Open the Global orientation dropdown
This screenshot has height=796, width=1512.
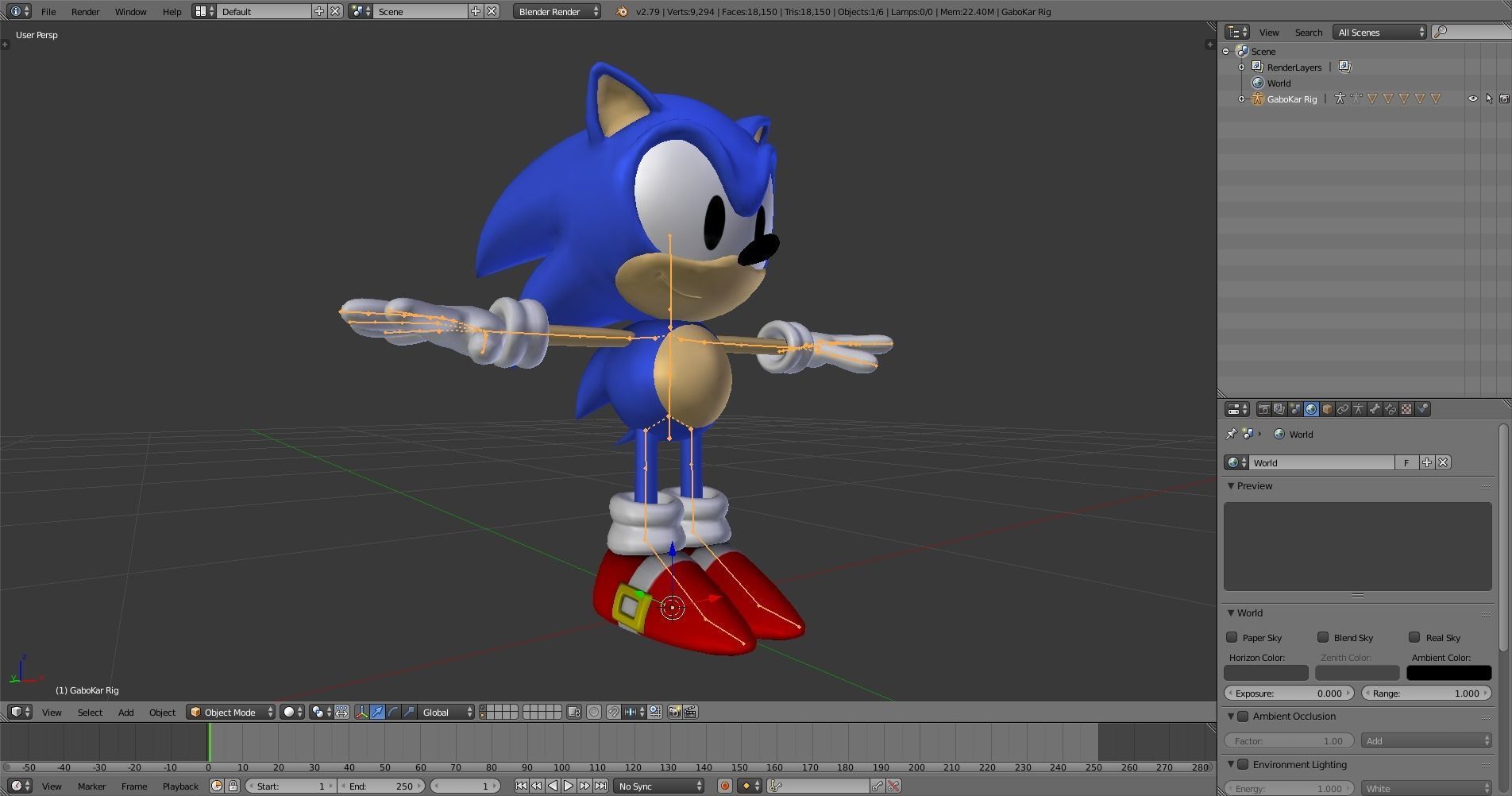(x=446, y=712)
